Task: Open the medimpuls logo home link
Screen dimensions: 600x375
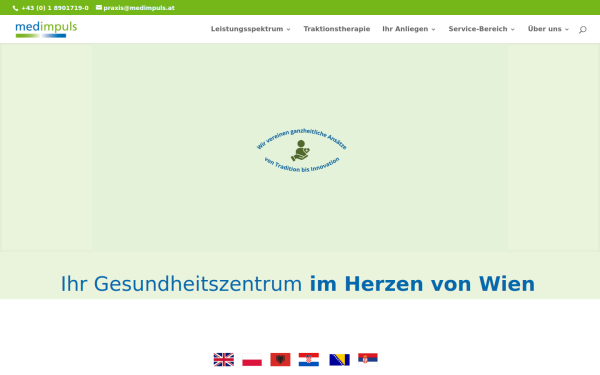Action: (46, 29)
